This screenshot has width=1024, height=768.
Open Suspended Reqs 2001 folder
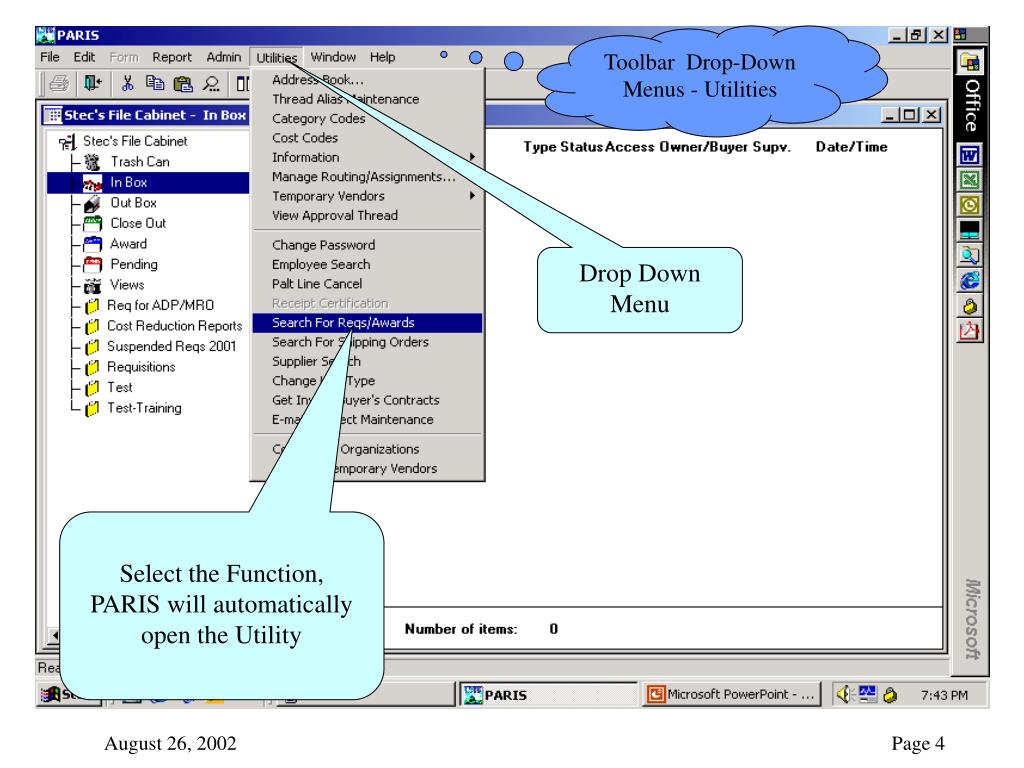[x=171, y=346]
